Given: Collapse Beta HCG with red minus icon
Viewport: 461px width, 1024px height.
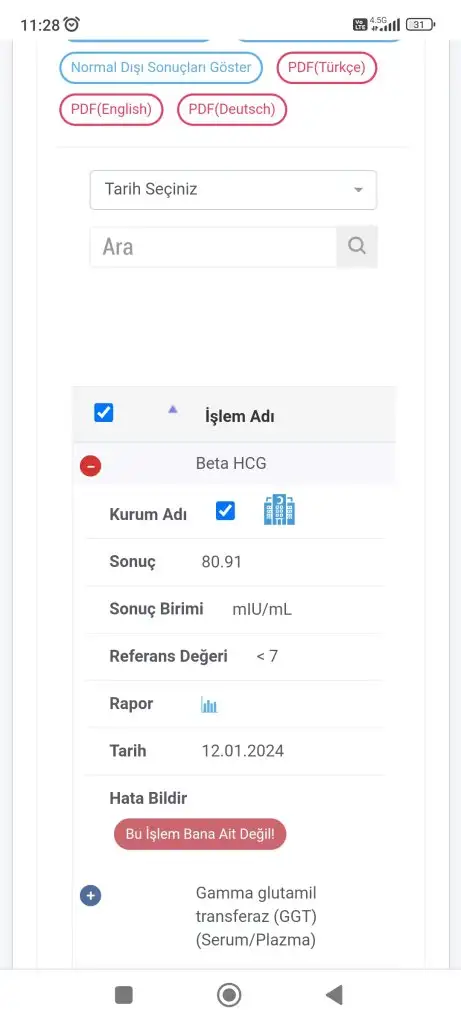Looking at the screenshot, I should (x=90, y=466).
